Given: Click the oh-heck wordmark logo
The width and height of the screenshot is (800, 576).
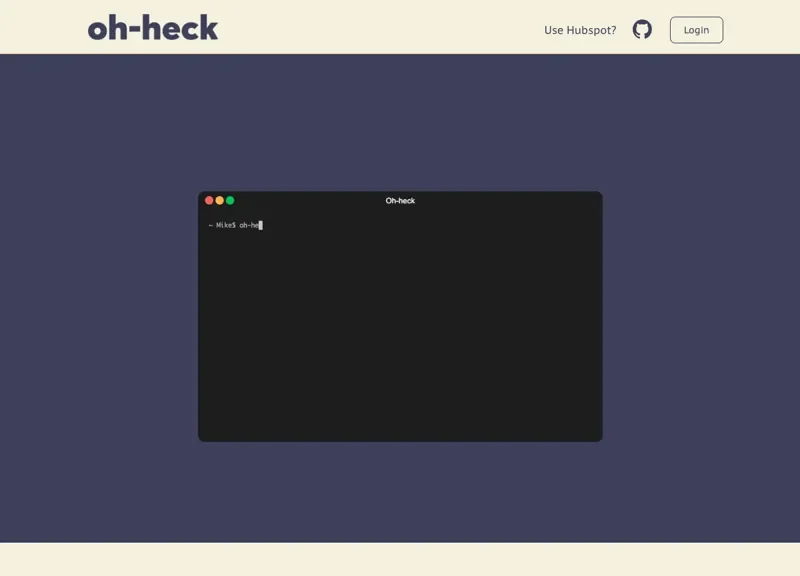Looking at the screenshot, I should coord(152,29).
